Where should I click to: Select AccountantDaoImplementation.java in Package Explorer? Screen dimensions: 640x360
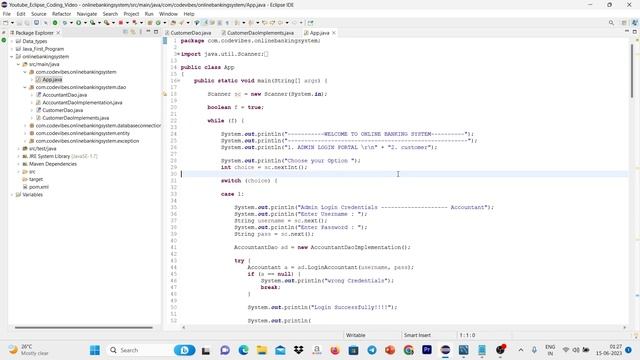pos(82,103)
